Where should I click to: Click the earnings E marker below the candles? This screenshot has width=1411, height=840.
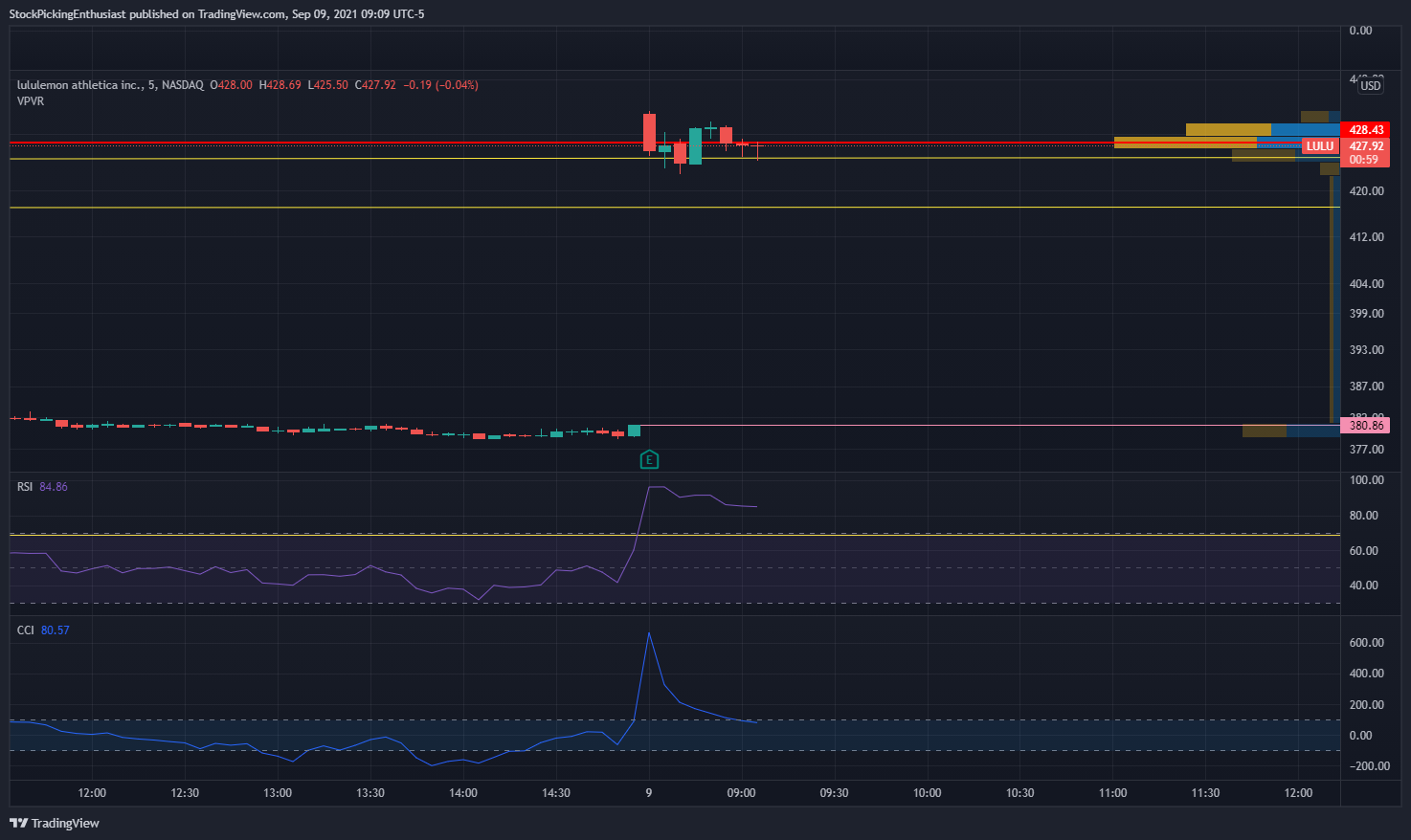coord(649,460)
